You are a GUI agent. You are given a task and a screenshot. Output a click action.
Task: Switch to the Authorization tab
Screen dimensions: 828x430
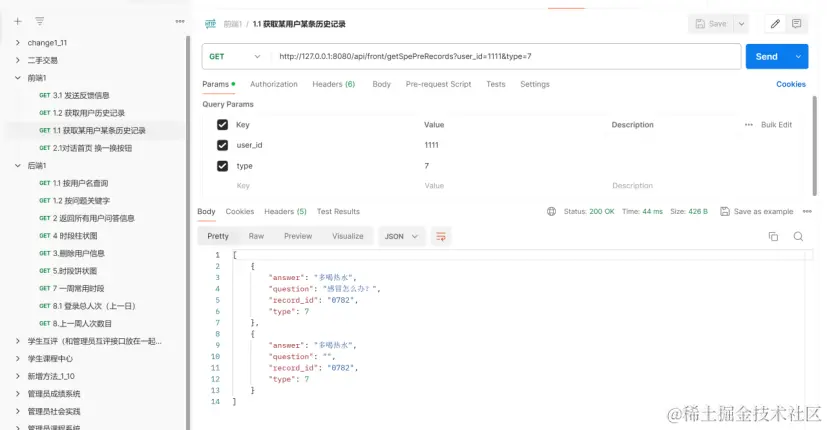click(274, 84)
